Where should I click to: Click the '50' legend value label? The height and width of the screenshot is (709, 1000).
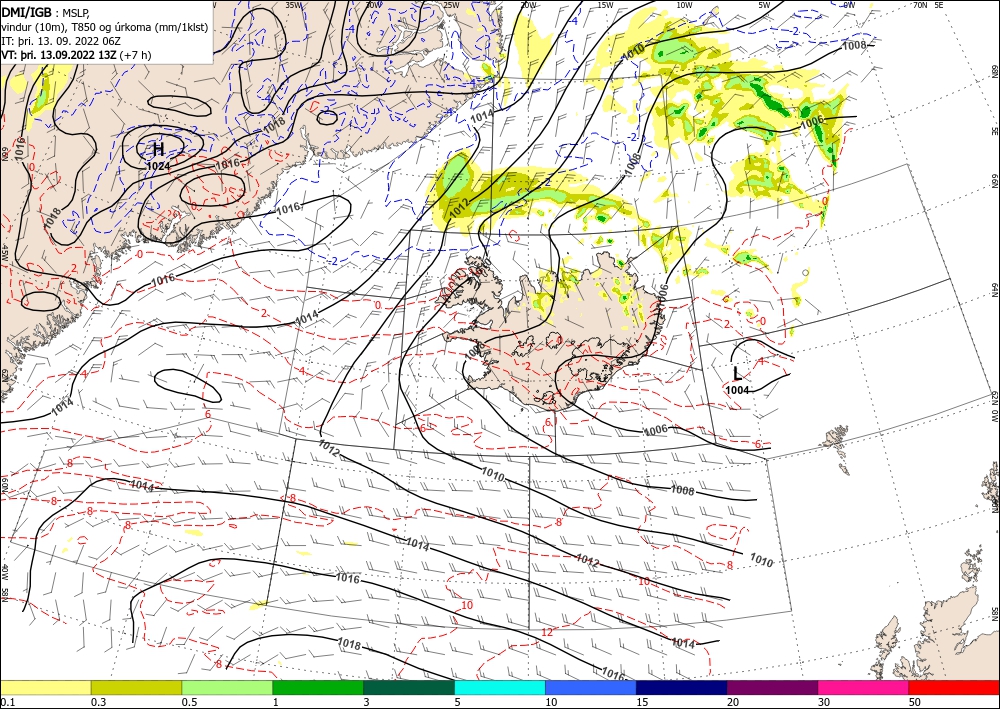915,702
